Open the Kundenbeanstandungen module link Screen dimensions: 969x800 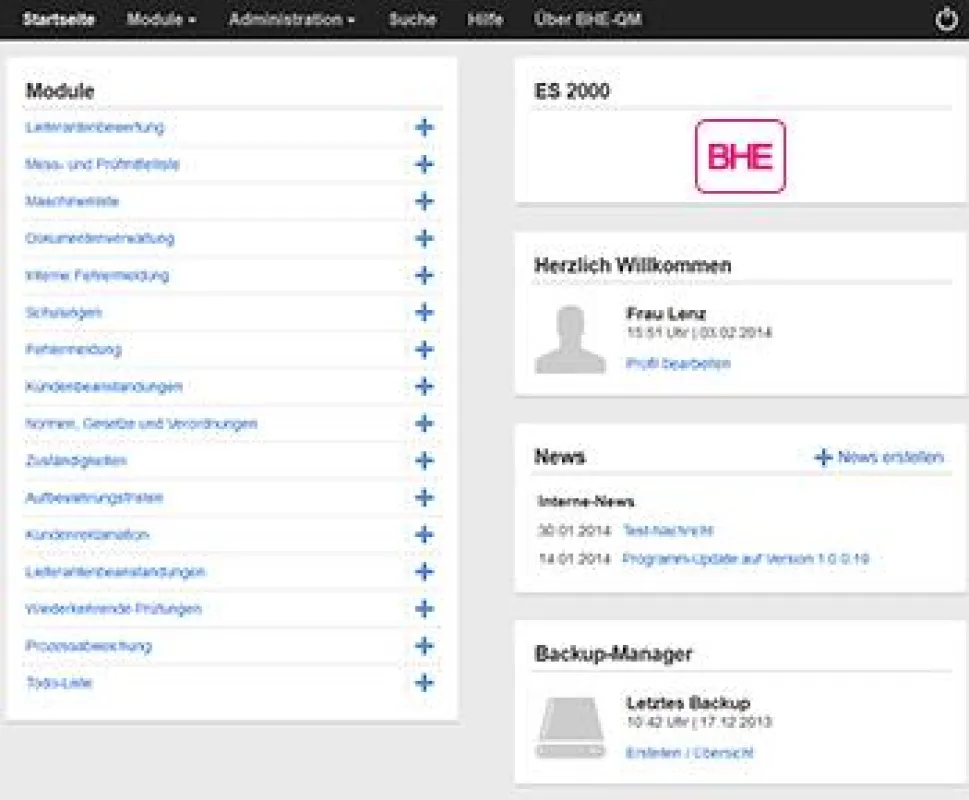pos(104,387)
